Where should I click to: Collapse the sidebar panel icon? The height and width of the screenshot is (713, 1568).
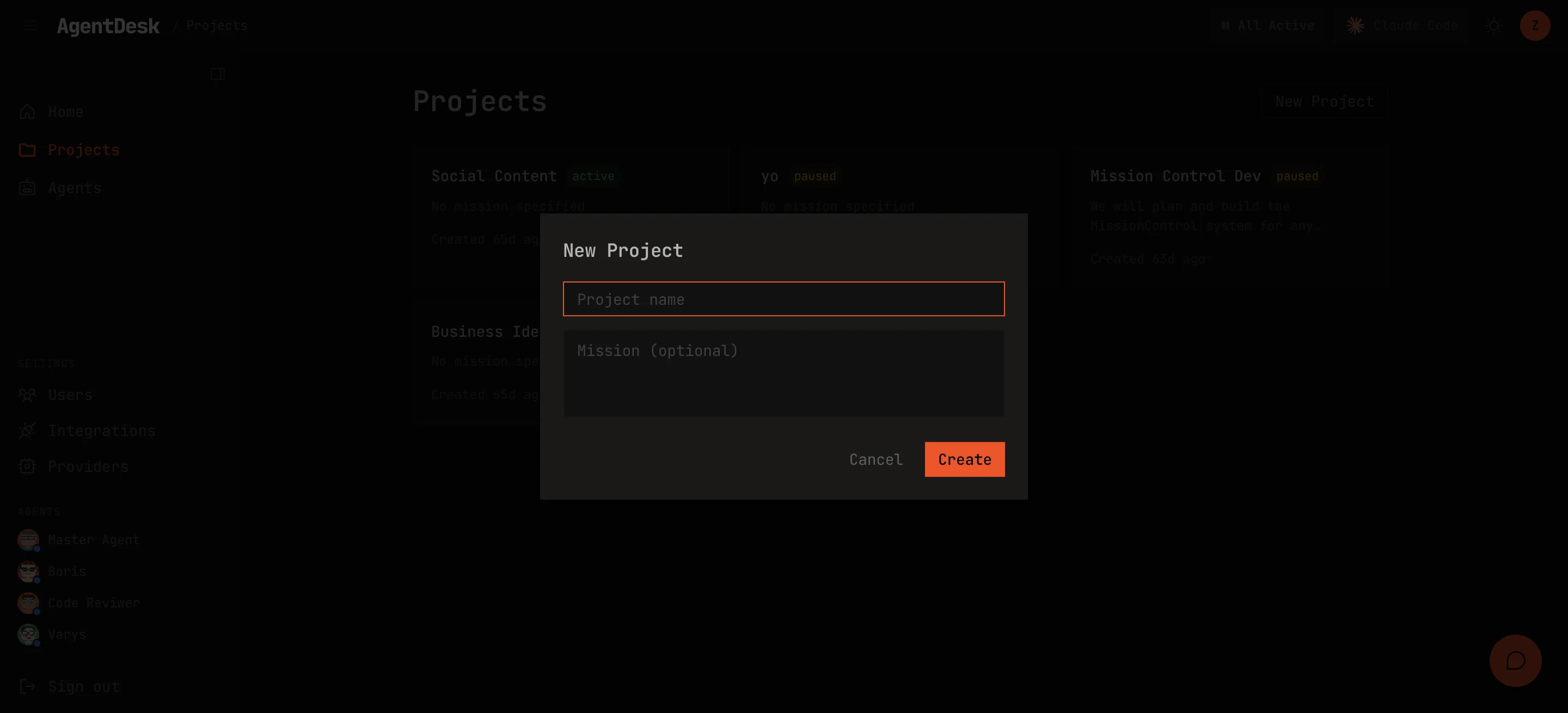(x=217, y=74)
